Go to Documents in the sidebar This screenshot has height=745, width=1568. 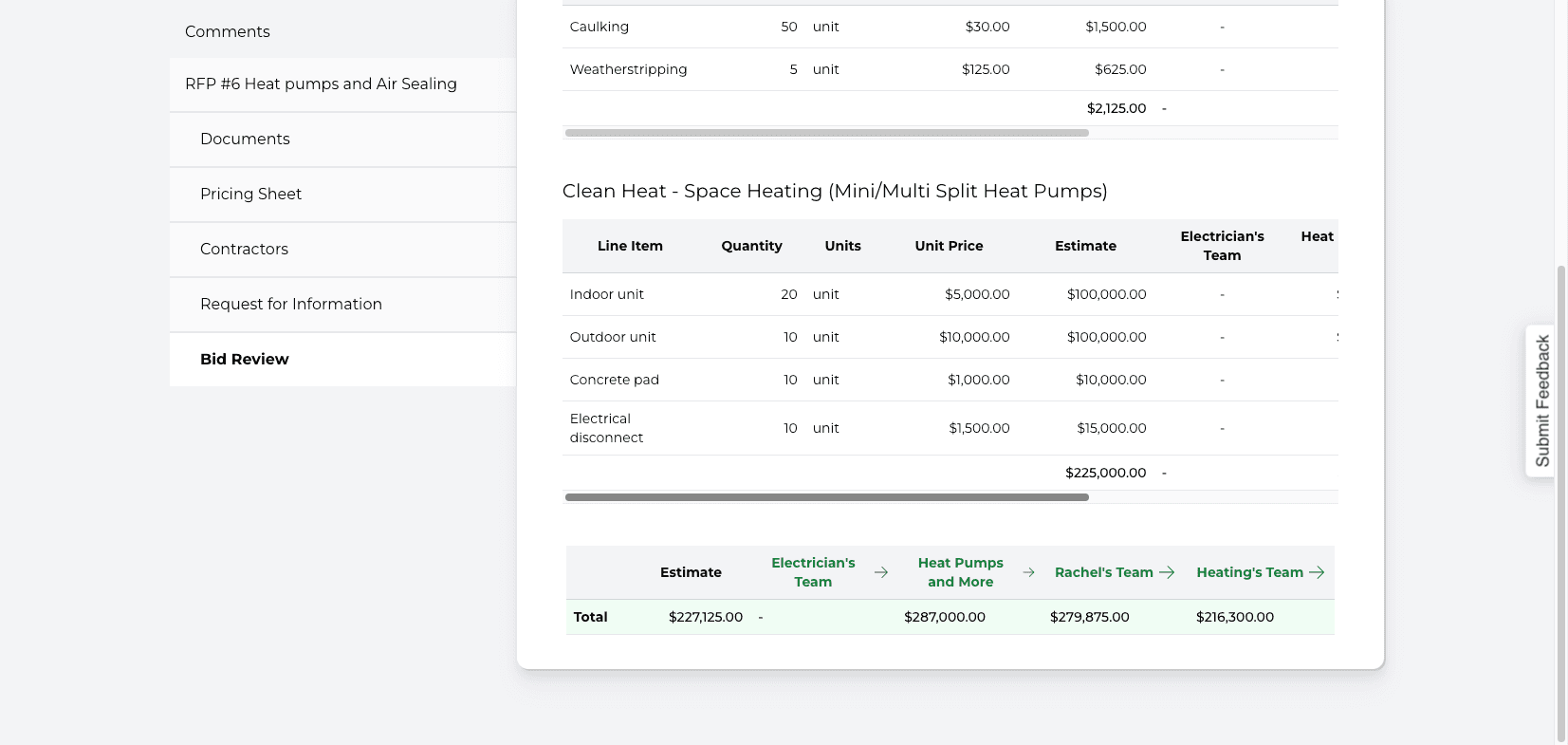pos(342,140)
